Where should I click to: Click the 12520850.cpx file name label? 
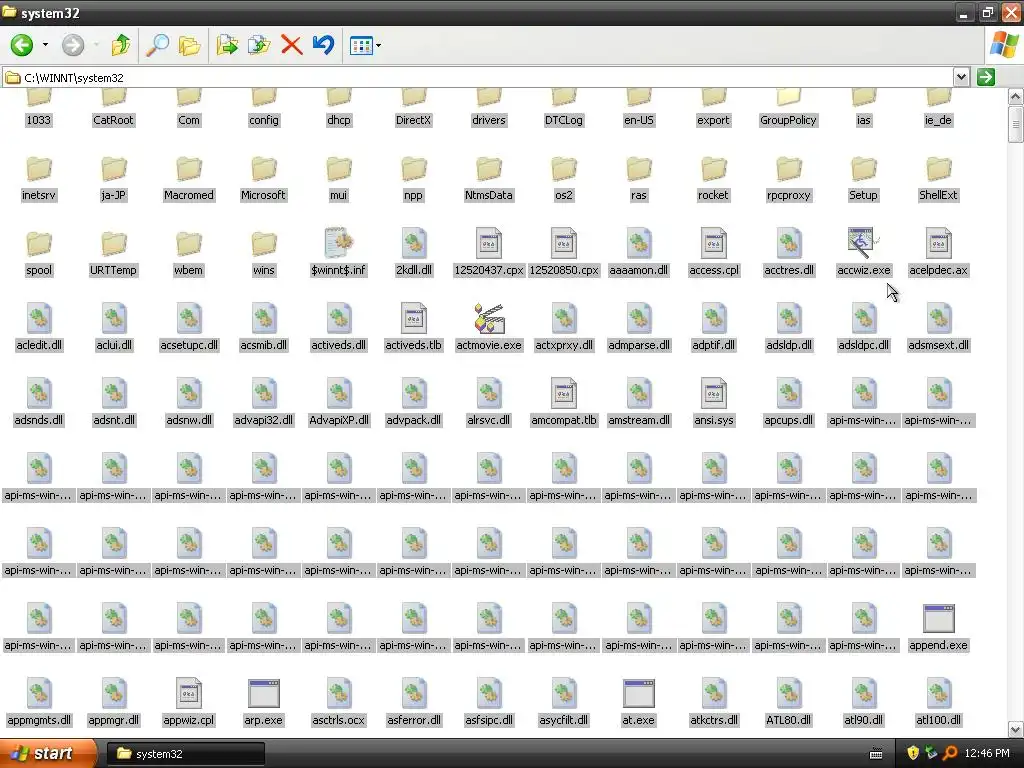(x=564, y=270)
